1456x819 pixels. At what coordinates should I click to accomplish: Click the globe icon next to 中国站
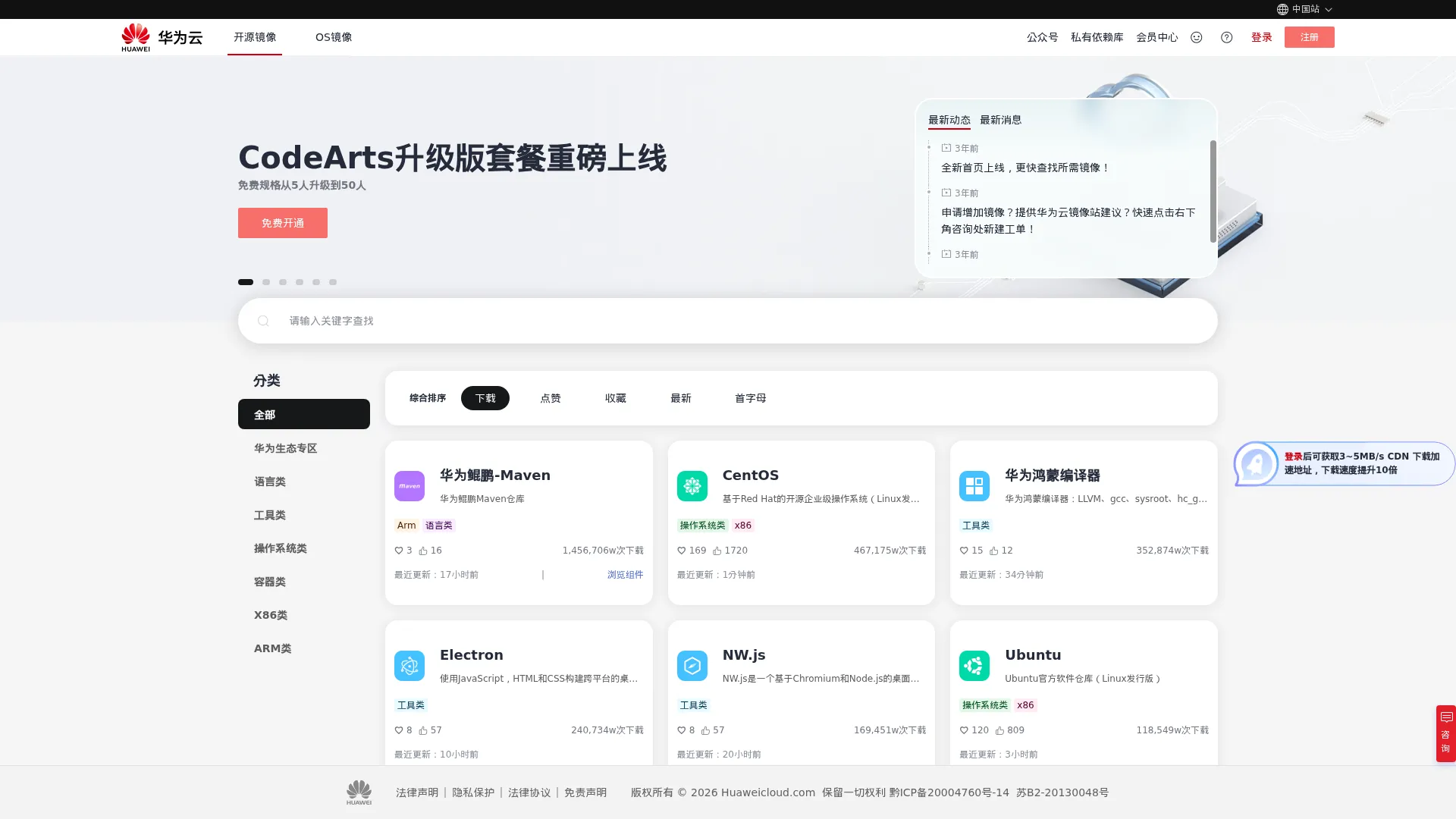click(1282, 9)
